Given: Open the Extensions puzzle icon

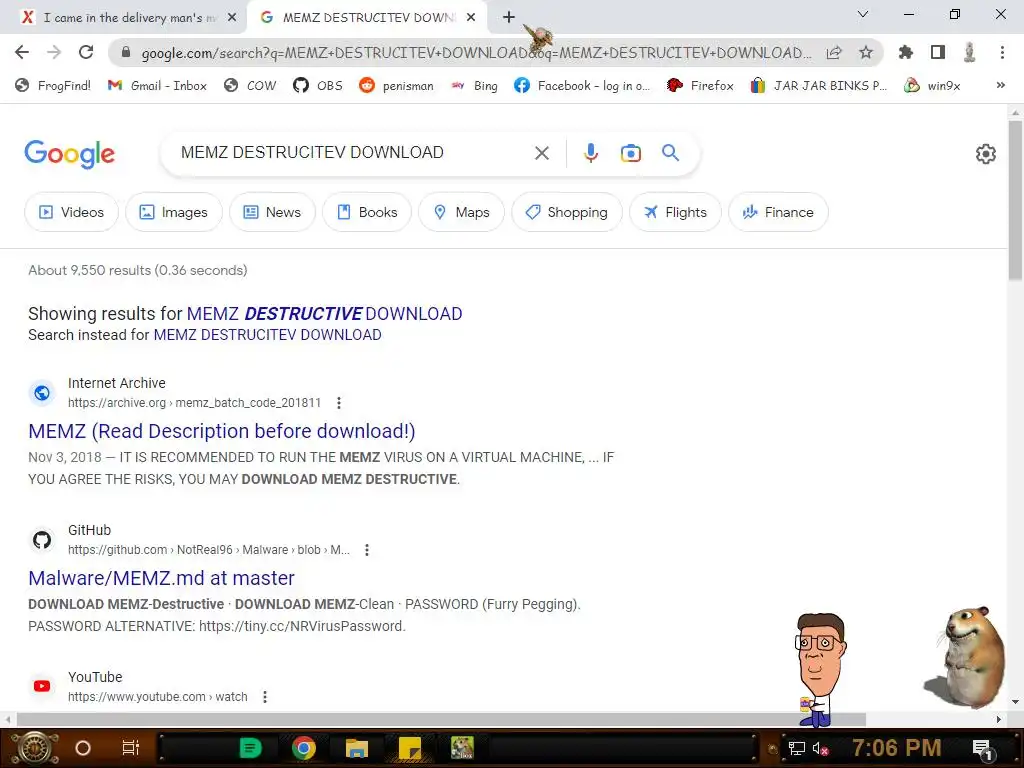Looking at the screenshot, I should coord(906,52).
